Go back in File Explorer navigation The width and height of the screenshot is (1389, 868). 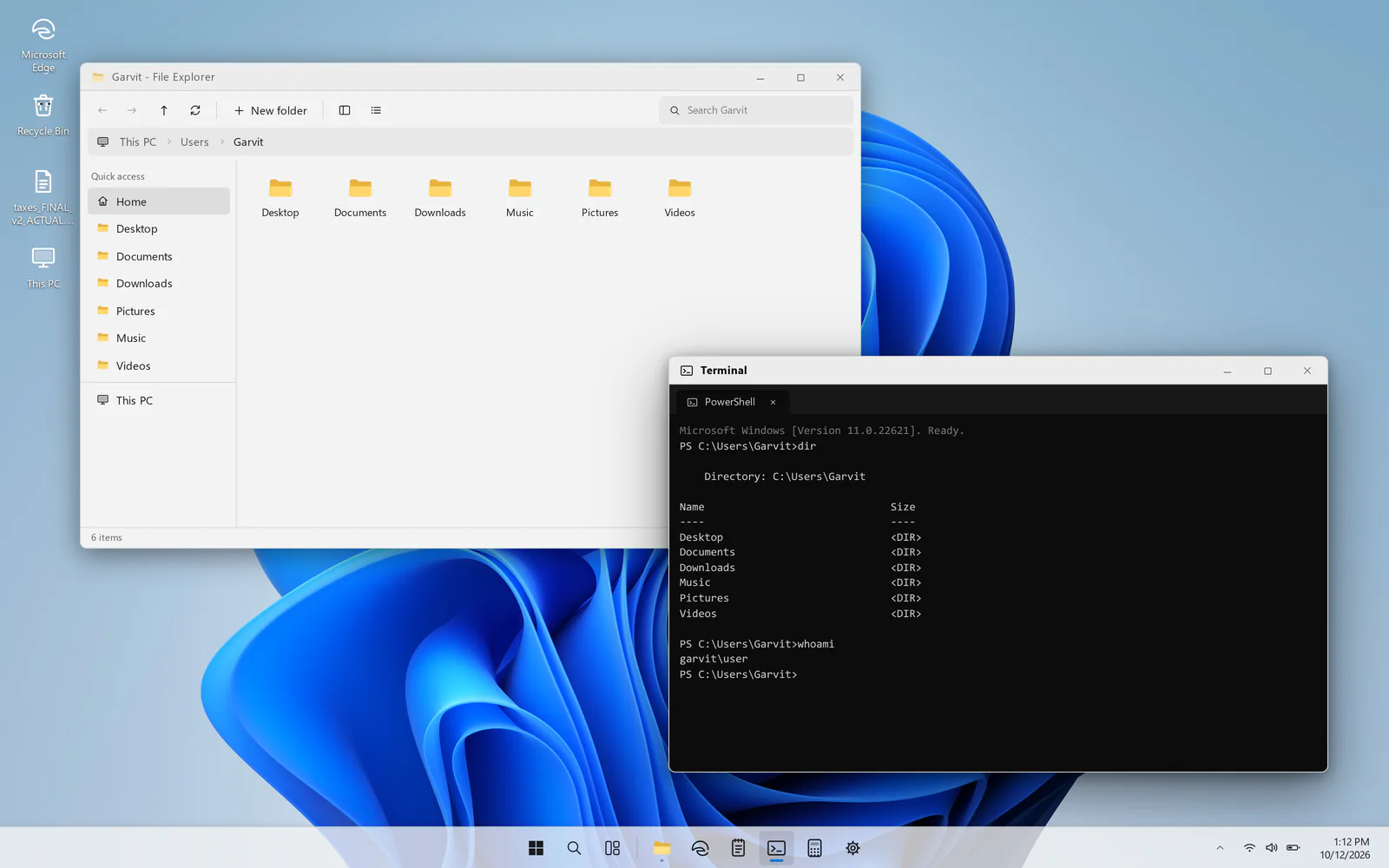102,110
